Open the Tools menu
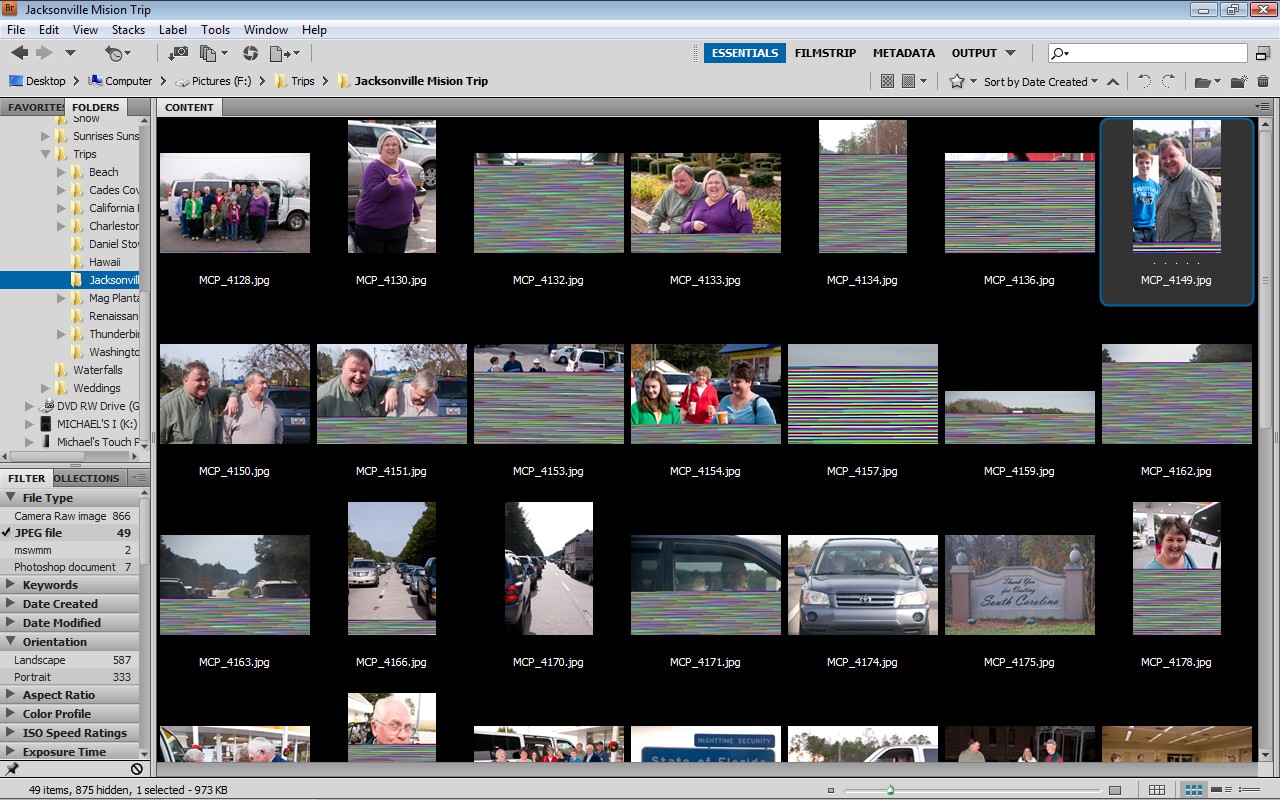 coord(215,30)
